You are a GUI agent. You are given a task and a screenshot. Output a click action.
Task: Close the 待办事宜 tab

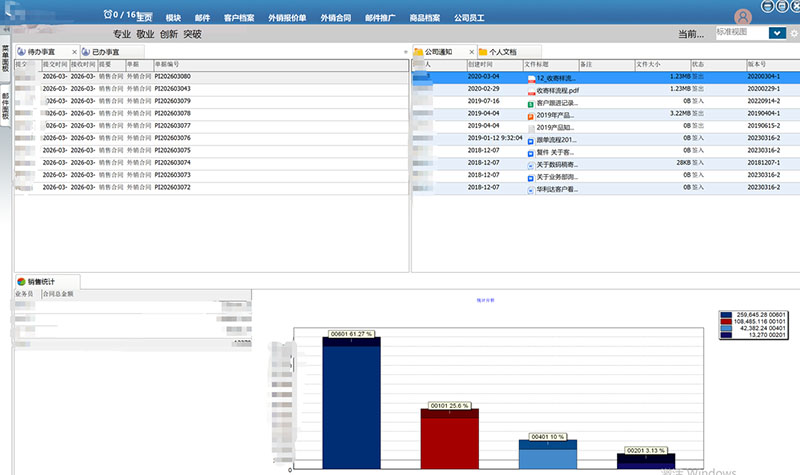(75, 51)
